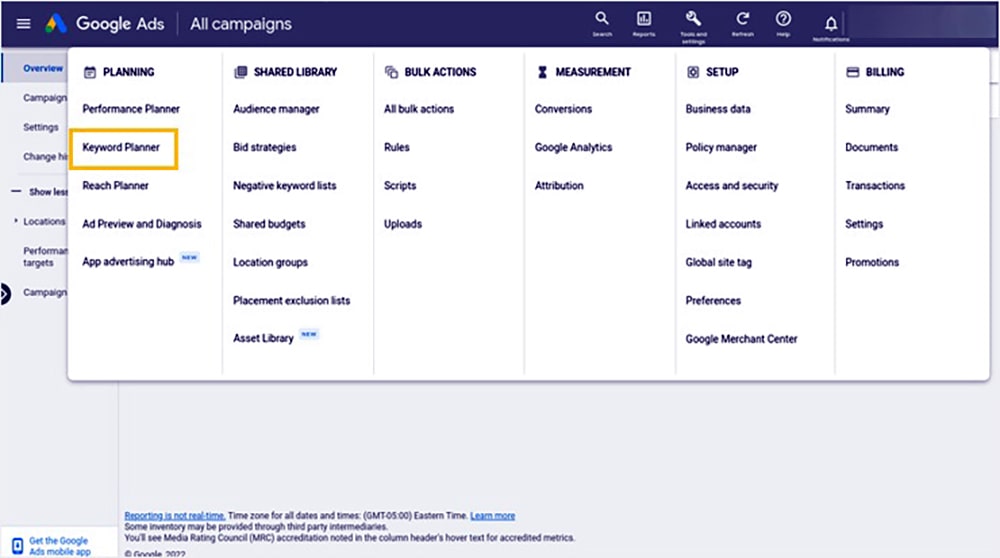The image size is (1000, 558).
Task: Open Audience manager
Action: click(x=276, y=109)
